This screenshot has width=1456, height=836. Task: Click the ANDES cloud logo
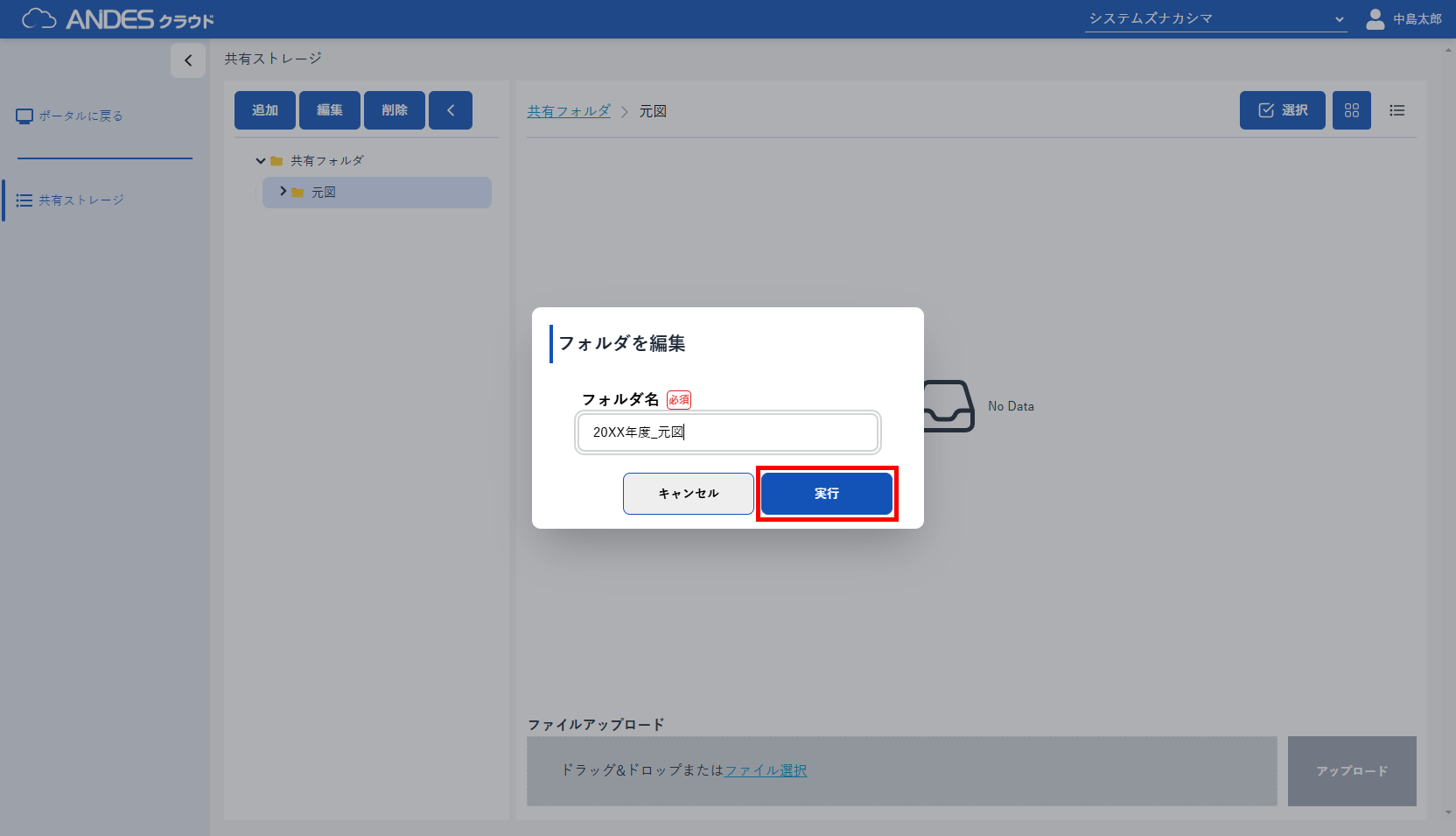click(118, 19)
